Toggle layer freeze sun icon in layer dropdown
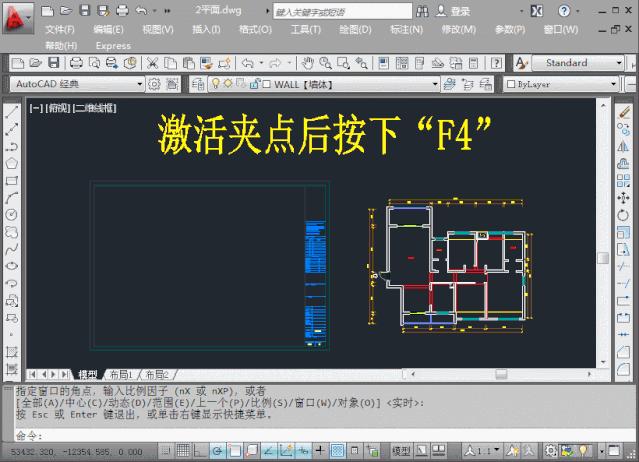Viewport: 639px width, 462px height. pos(228,84)
